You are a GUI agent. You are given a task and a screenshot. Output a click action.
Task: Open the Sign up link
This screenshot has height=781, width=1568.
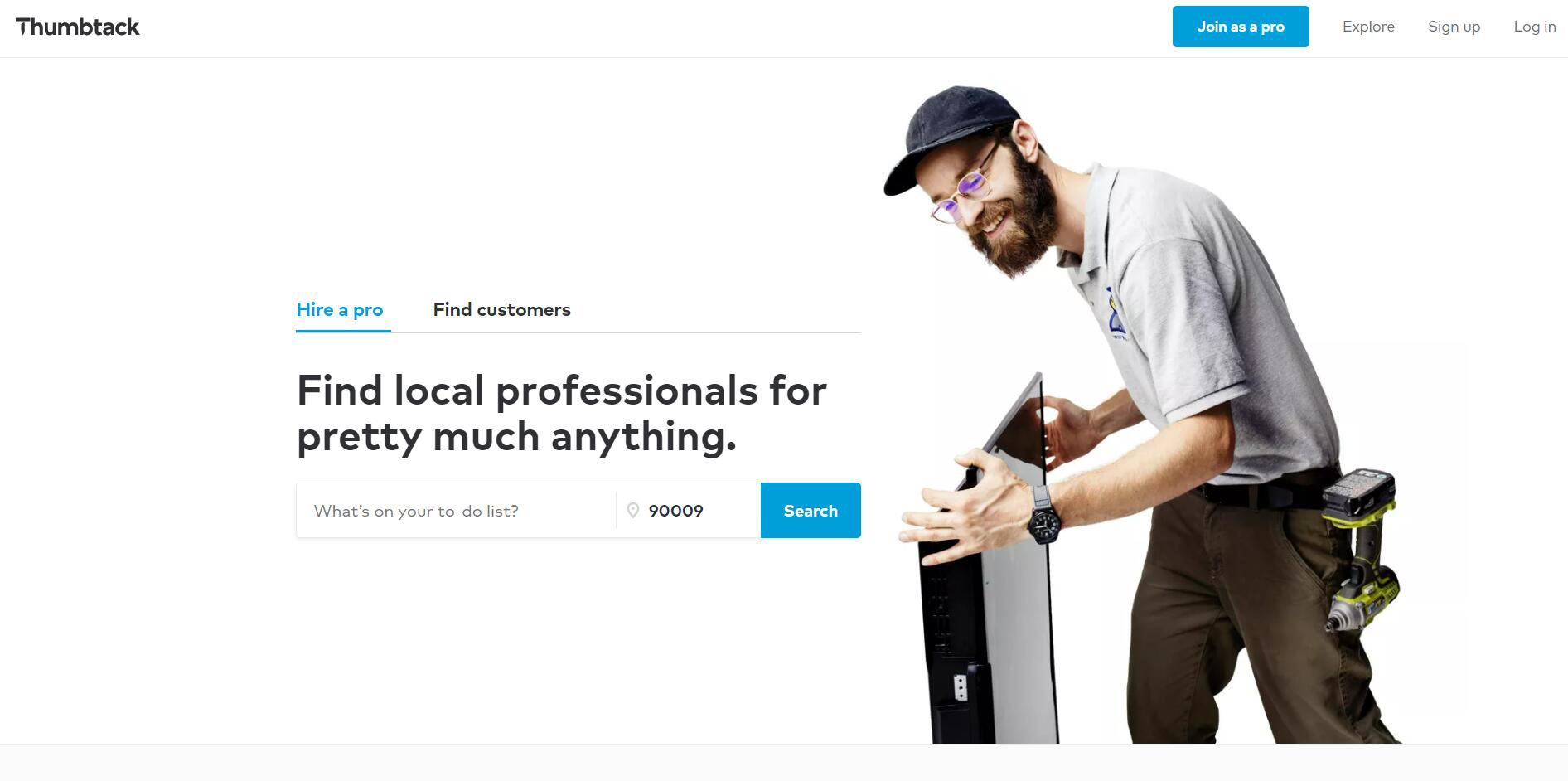[x=1454, y=27]
